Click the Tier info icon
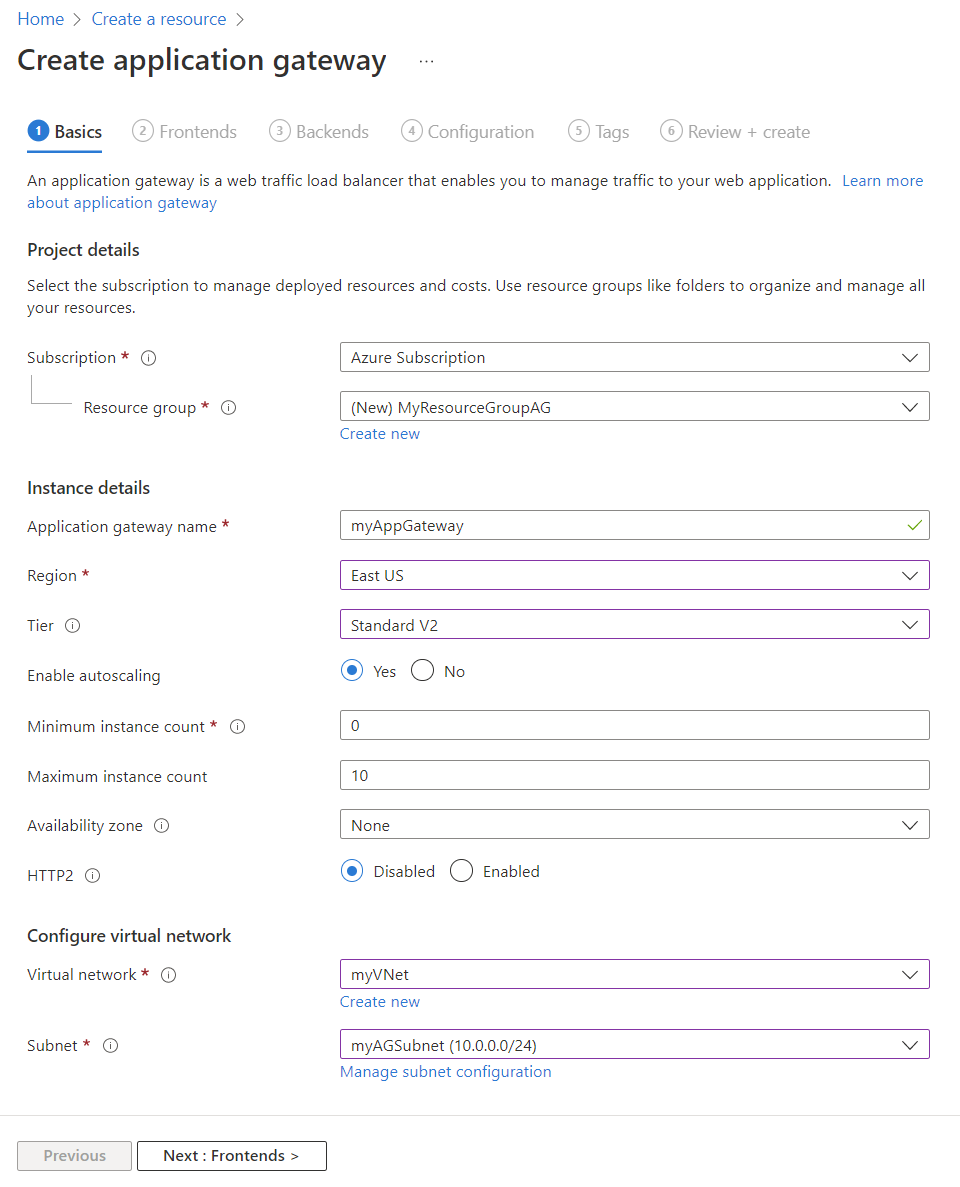This screenshot has width=960, height=1187. pyautogui.click(x=72, y=626)
